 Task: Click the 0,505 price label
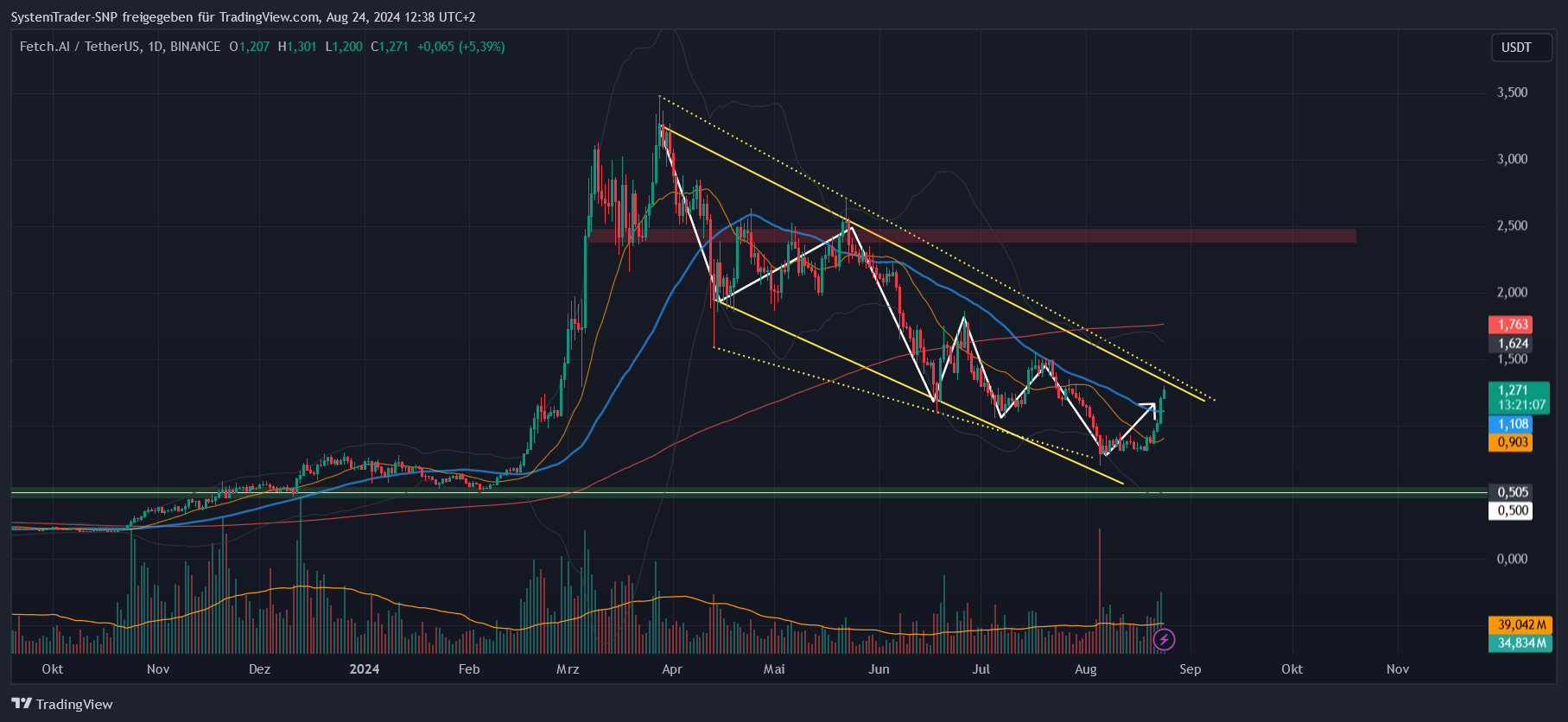pos(1510,492)
